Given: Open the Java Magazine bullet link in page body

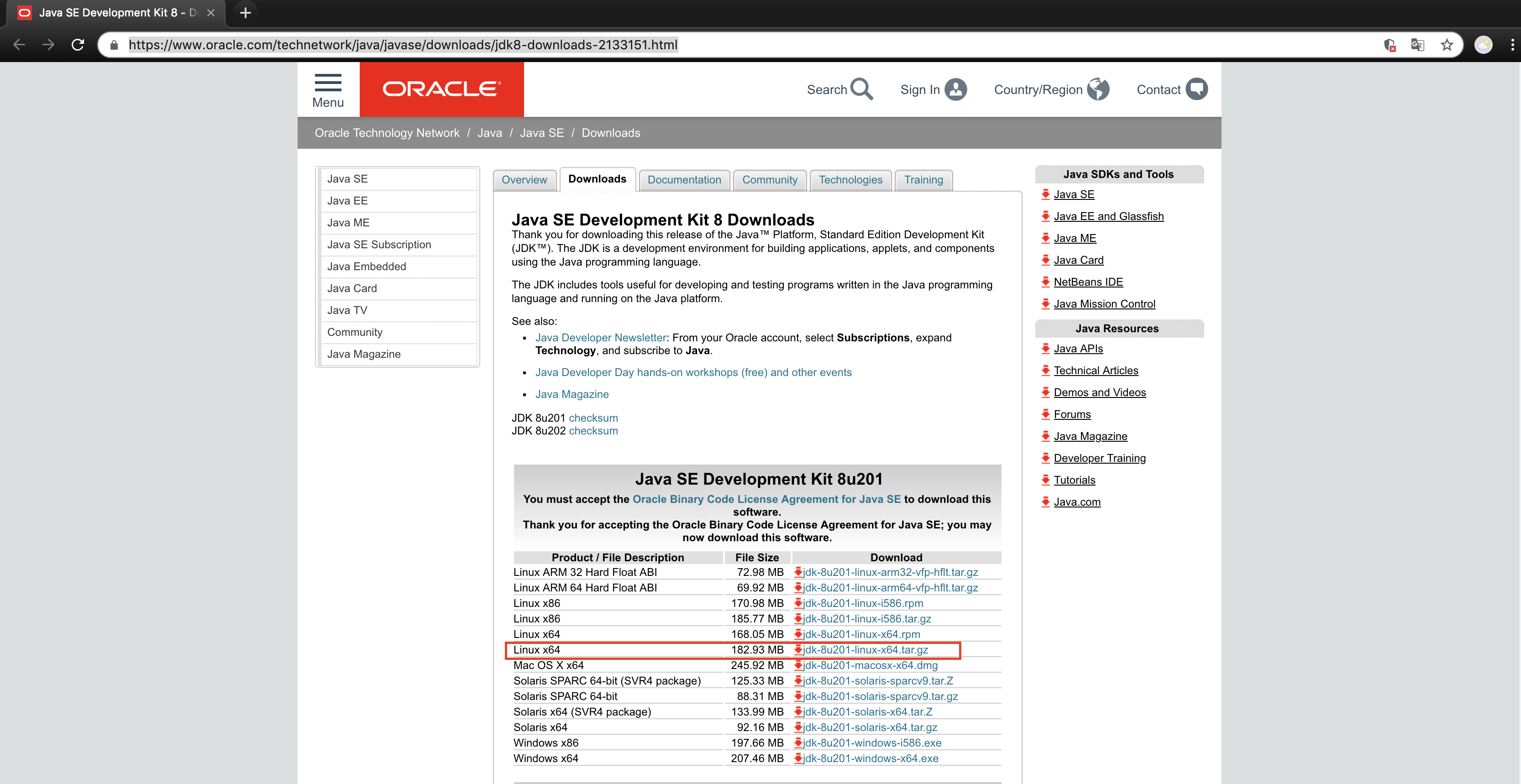Looking at the screenshot, I should point(572,394).
